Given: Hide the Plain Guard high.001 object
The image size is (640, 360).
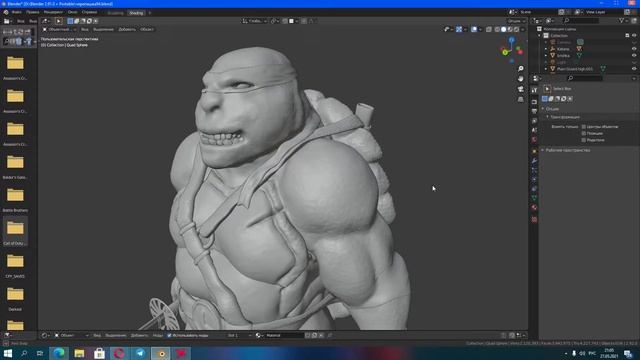Looking at the screenshot, I should pyautogui.click(x=634, y=69).
